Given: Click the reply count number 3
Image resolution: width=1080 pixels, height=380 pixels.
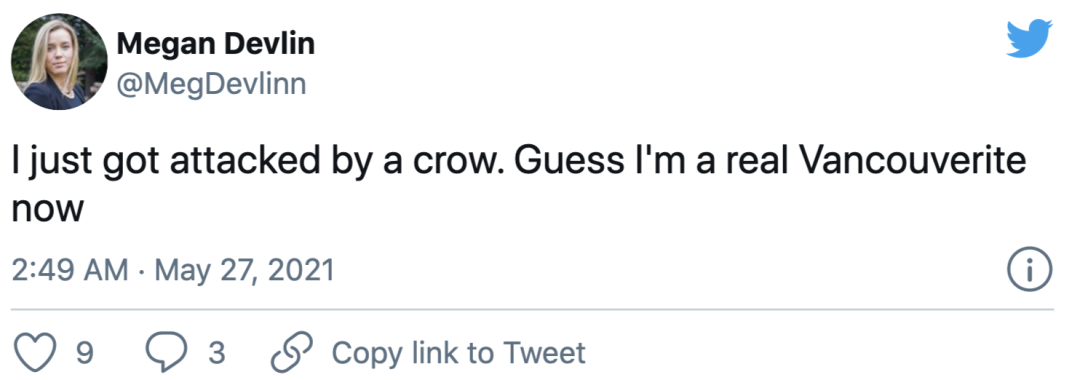Looking at the screenshot, I should click(216, 353).
